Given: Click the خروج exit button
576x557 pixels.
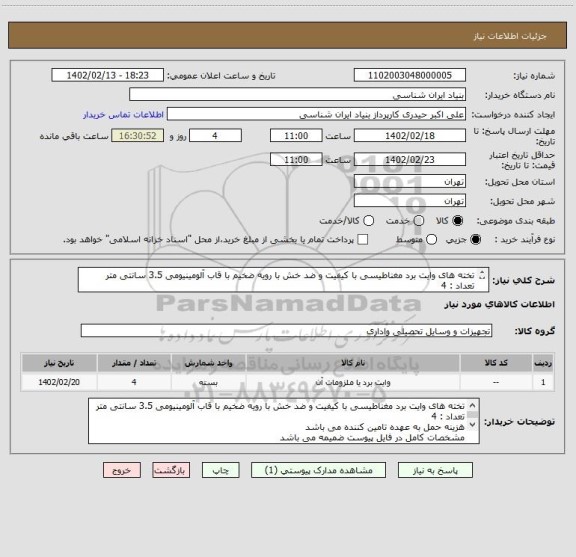Looking at the screenshot, I should tap(122, 470).
